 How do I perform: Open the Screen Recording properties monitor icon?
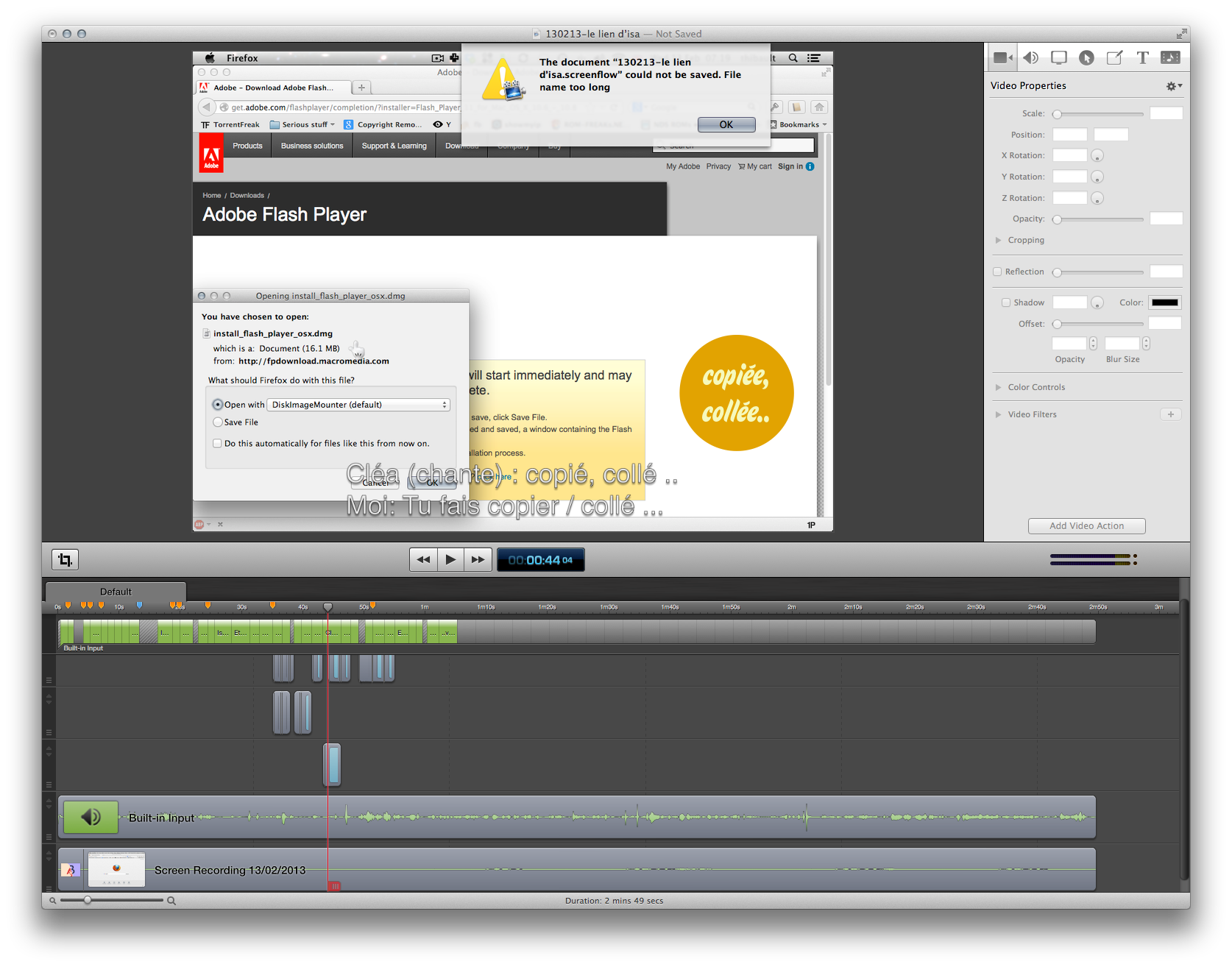(1059, 57)
